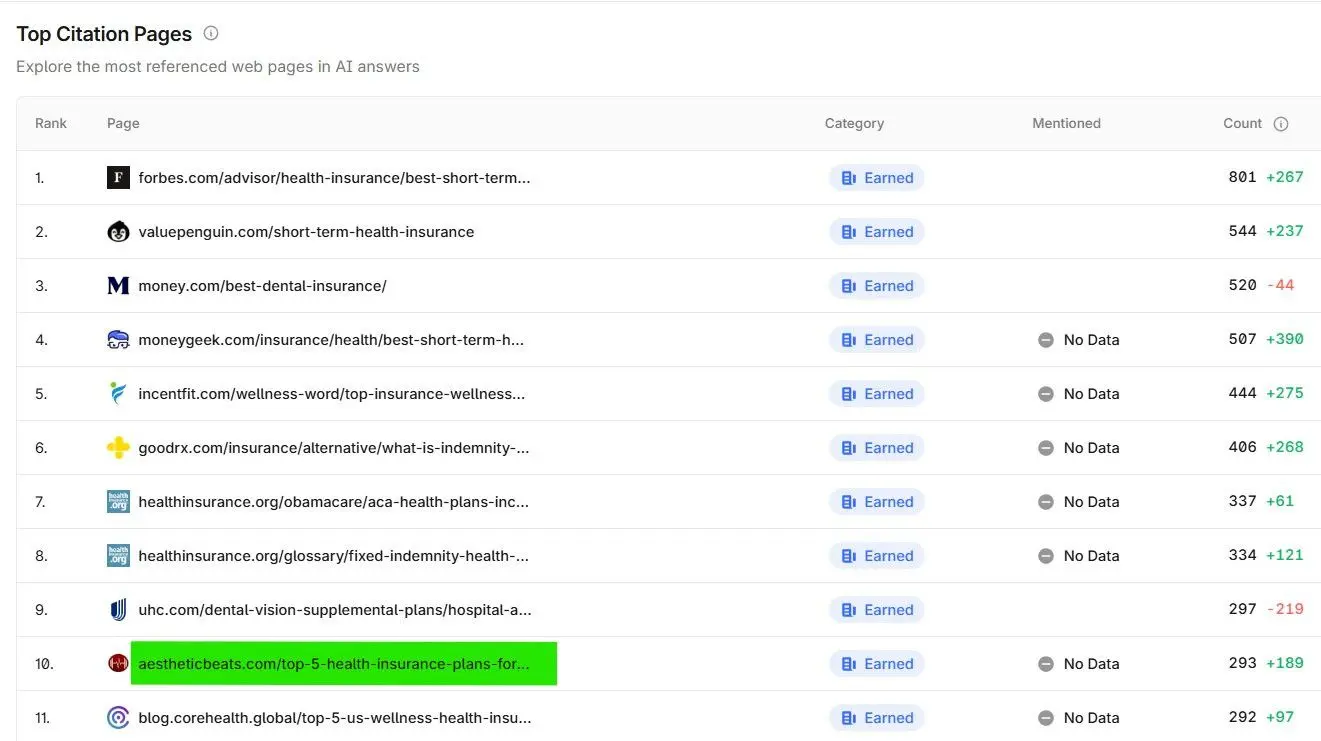The width and height of the screenshot is (1321, 741).
Task: Click the No Data icon in goodrx row
Action: 1046,448
